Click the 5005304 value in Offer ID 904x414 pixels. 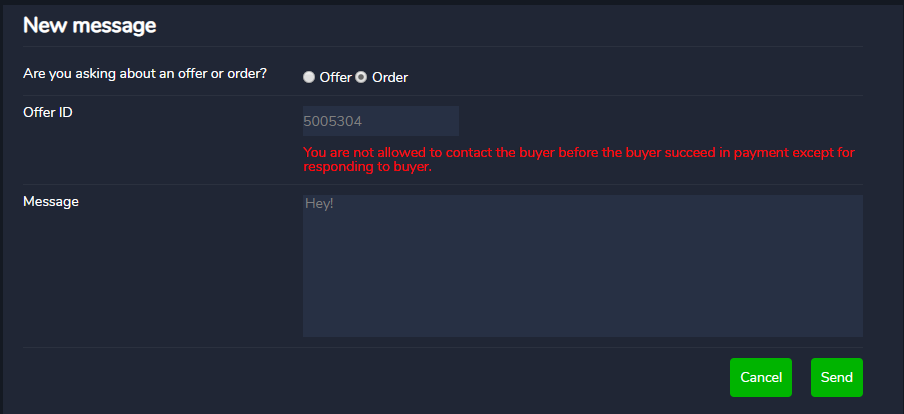[x=333, y=122]
